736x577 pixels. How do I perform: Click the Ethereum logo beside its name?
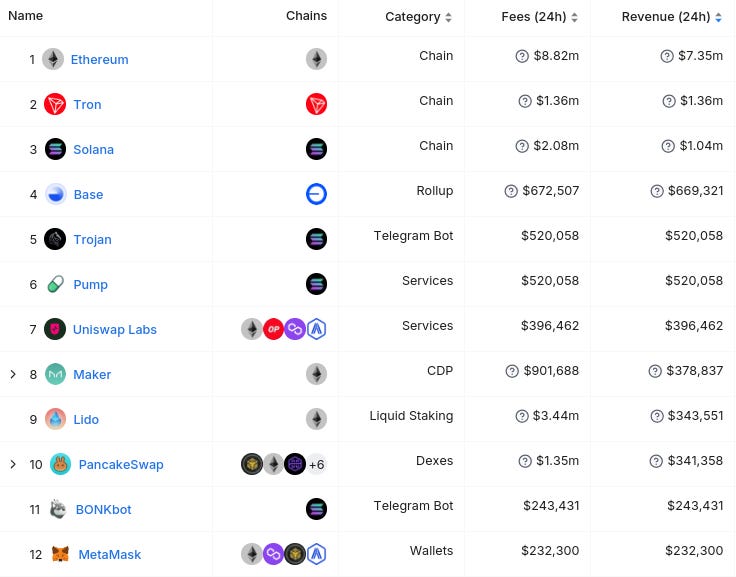pos(53,59)
